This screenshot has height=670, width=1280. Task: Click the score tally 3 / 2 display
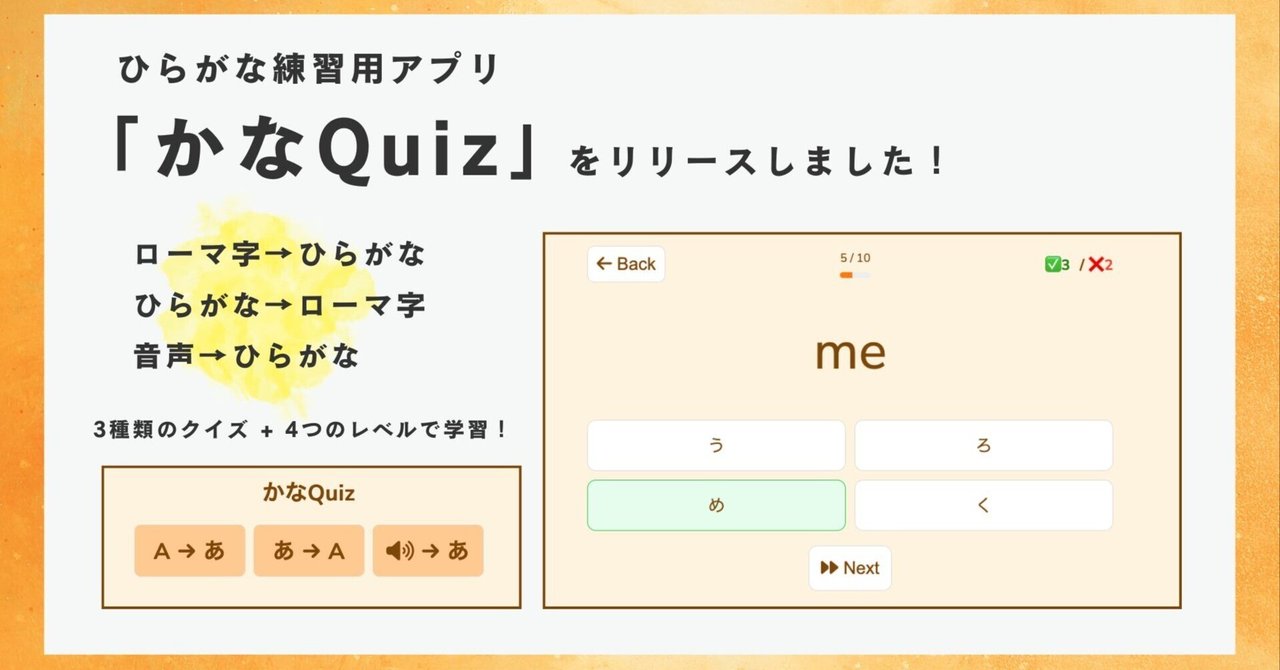point(1075,263)
